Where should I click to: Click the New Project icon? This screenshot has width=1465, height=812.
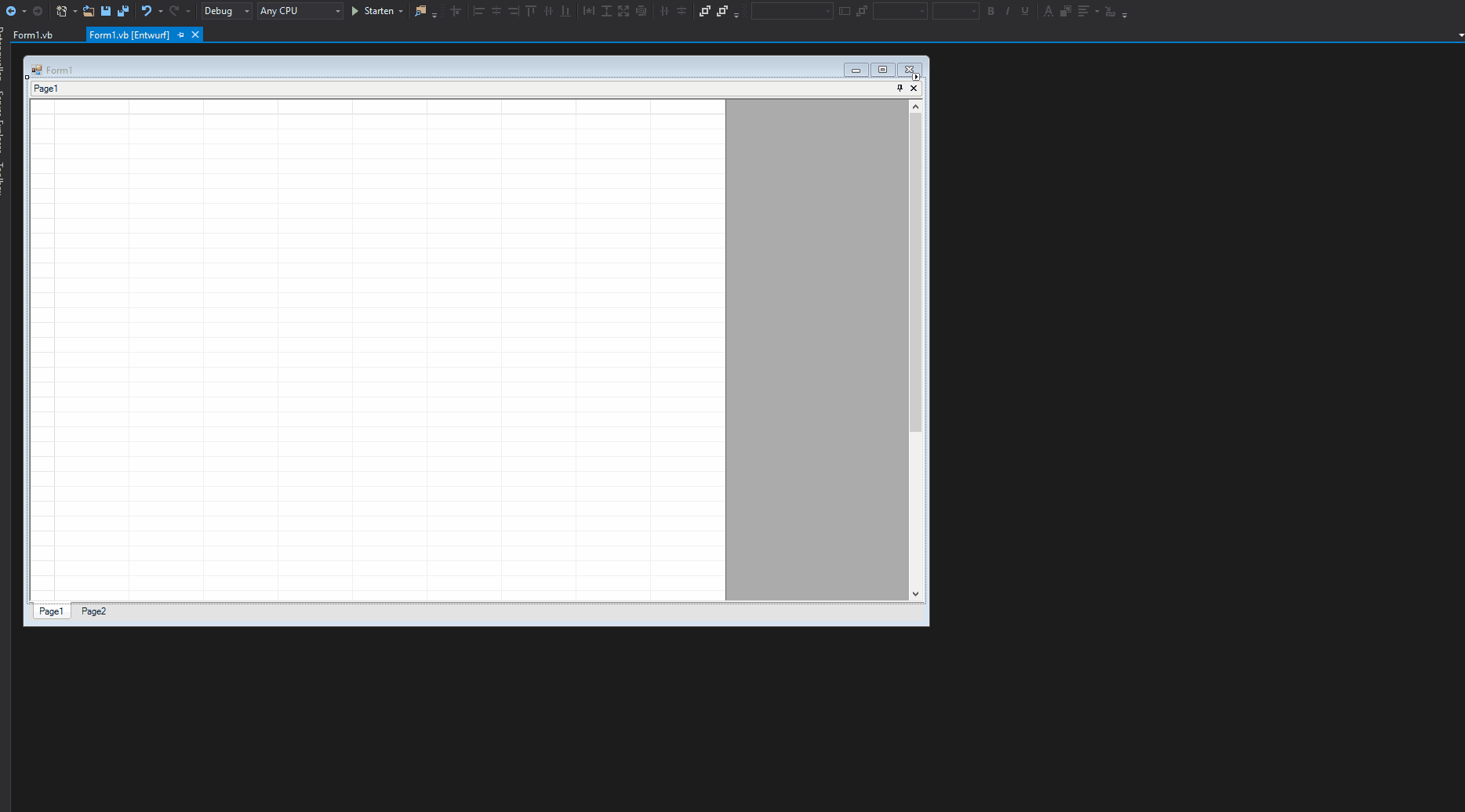click(x=62, y=11)
